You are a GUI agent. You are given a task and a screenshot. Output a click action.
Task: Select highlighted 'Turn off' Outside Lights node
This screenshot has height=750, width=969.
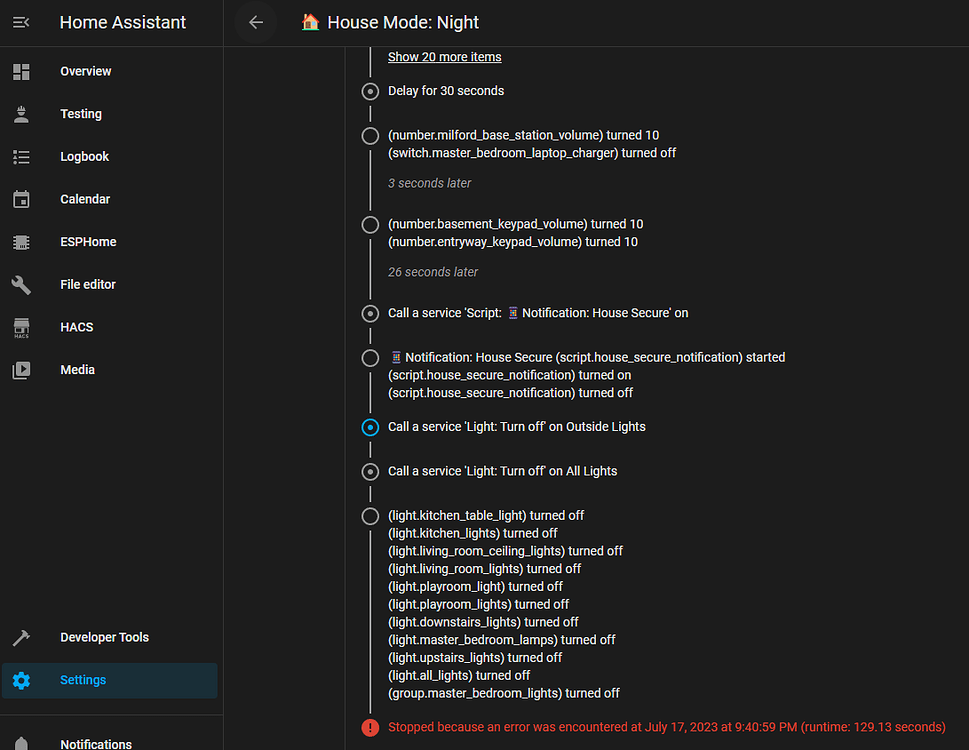click(x=370, y=428)
